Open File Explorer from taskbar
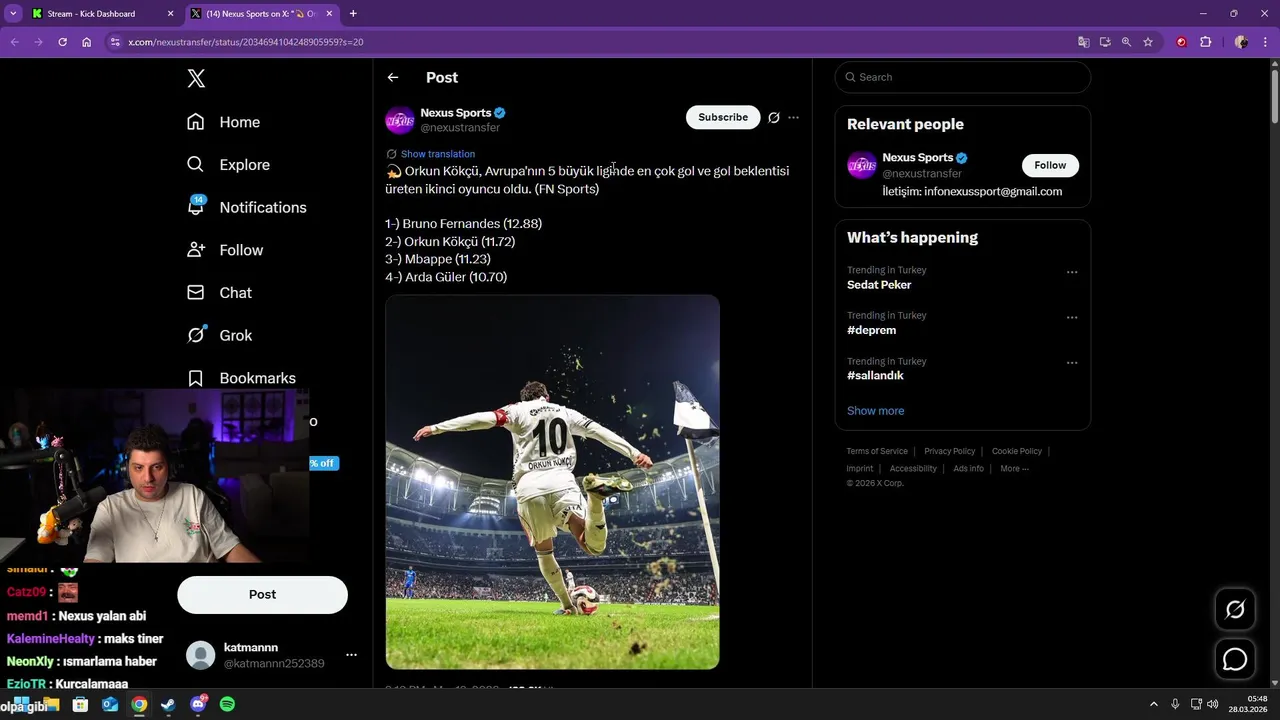The width and height of the screenshot is (1280, 720). (51, 704)
